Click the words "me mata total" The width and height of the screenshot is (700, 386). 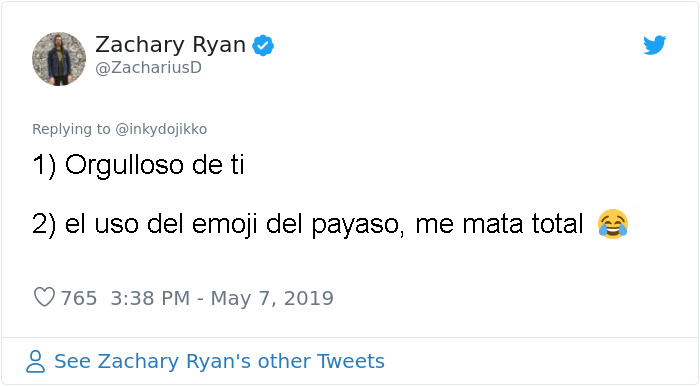[x=499, y=224]
